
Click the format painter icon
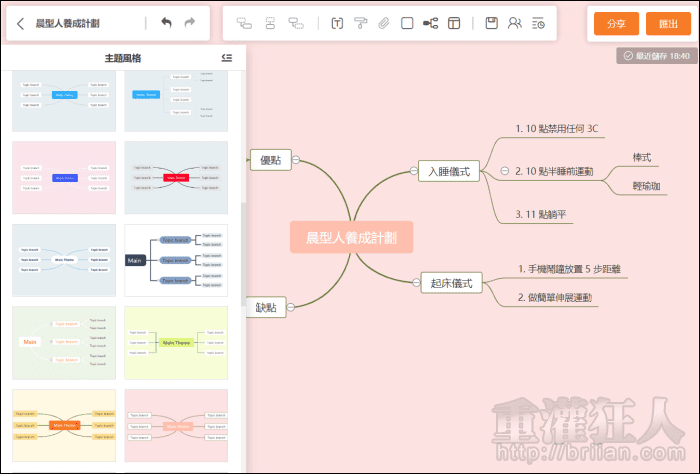(x=361, y=23)
